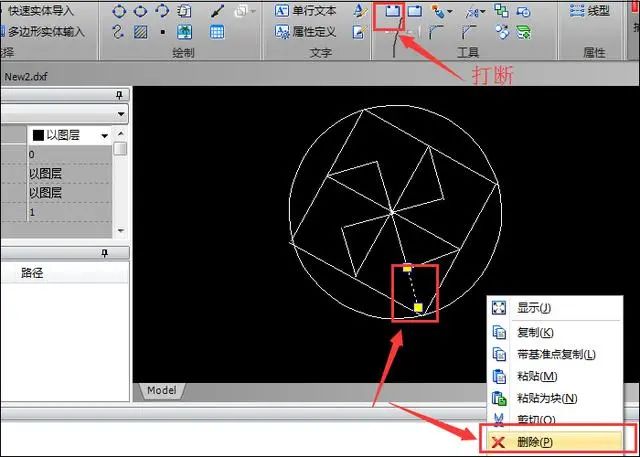Choose 删除(P) to delete selected segment
Viewport: 640px width, 457px height.
[555, 442]
